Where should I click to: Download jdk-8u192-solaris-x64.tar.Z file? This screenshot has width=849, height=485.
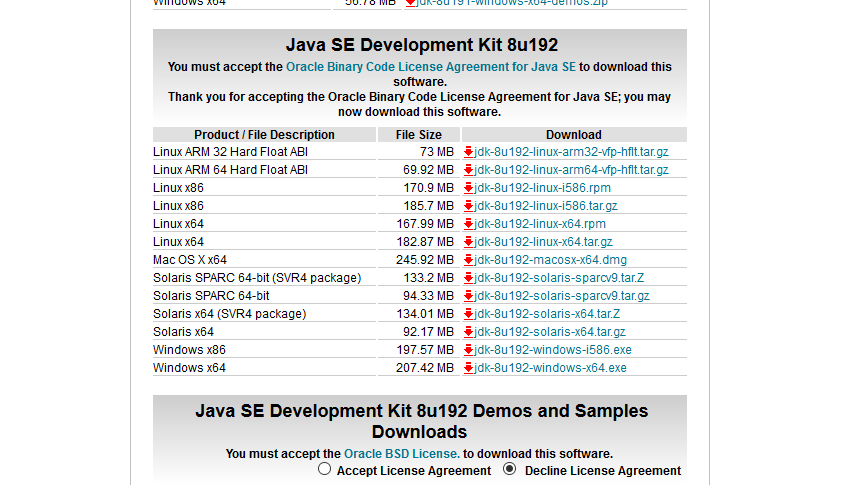tap(547, 314)
